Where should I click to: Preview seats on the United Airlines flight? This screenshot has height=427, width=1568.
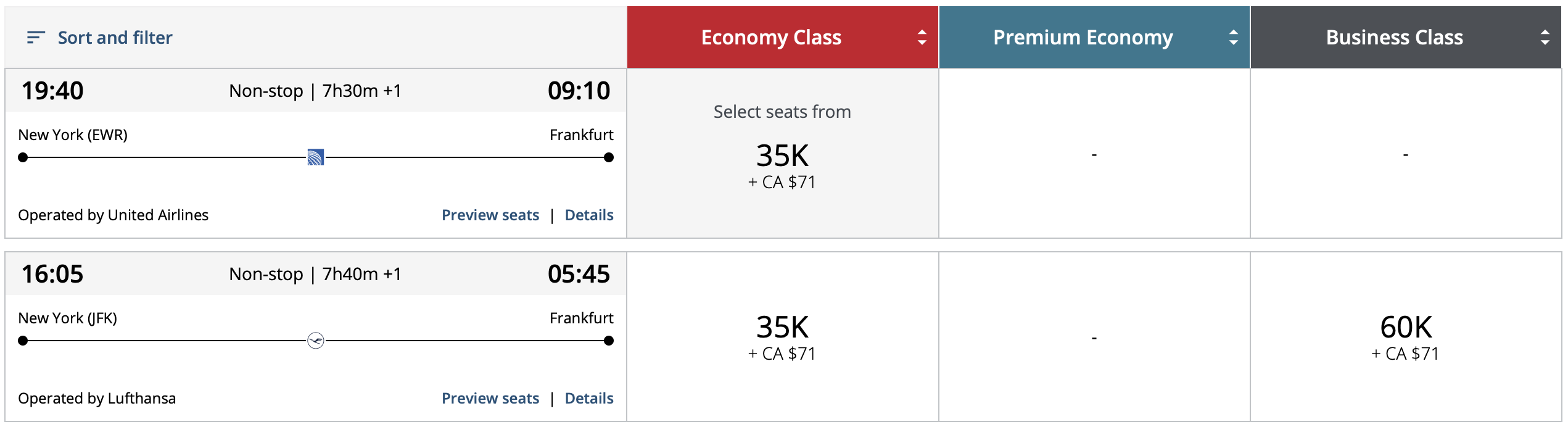(x=490, y=215)
